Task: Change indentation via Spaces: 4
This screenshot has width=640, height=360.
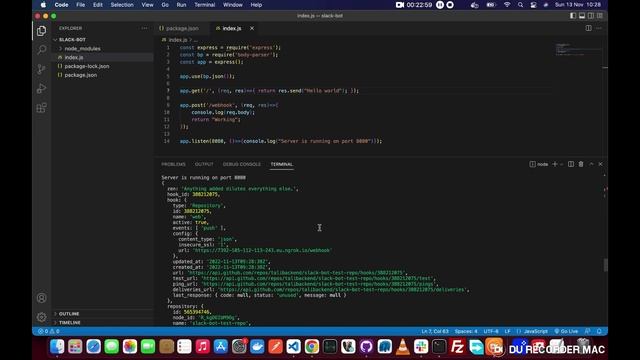Action: coord(466,331)
